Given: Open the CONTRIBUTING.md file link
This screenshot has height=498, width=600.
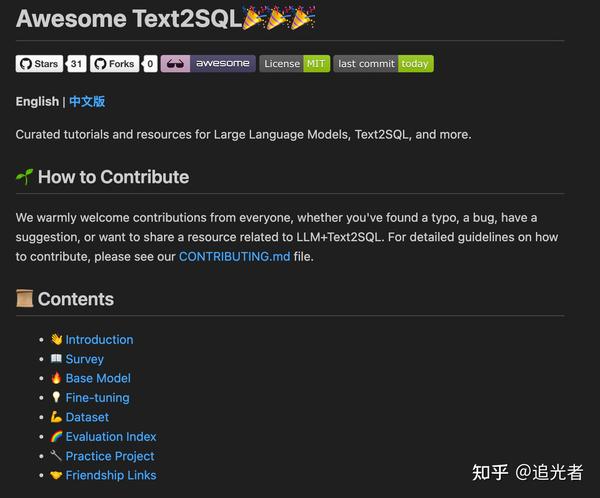Looking at the screenshot, I should 235,256.
